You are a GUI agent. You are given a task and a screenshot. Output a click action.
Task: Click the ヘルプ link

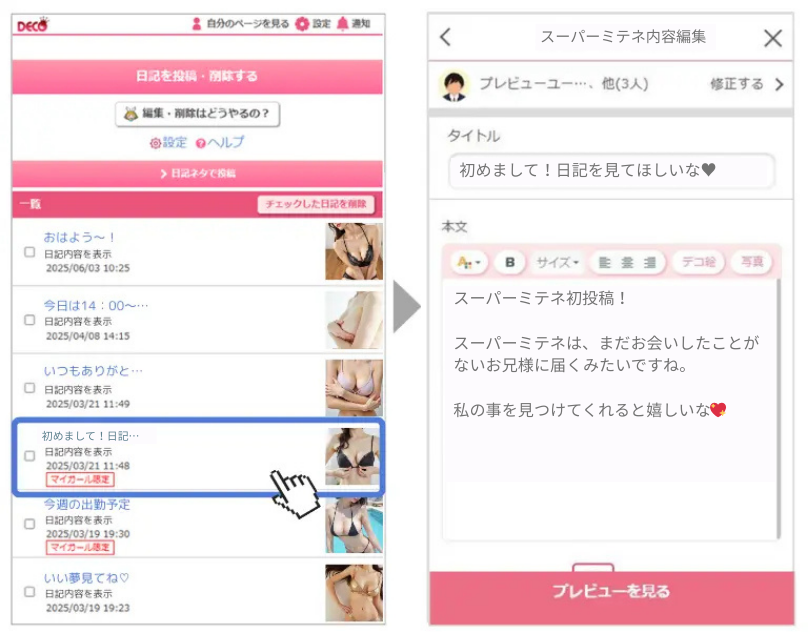pyautogui.click(x=220, y=143)
